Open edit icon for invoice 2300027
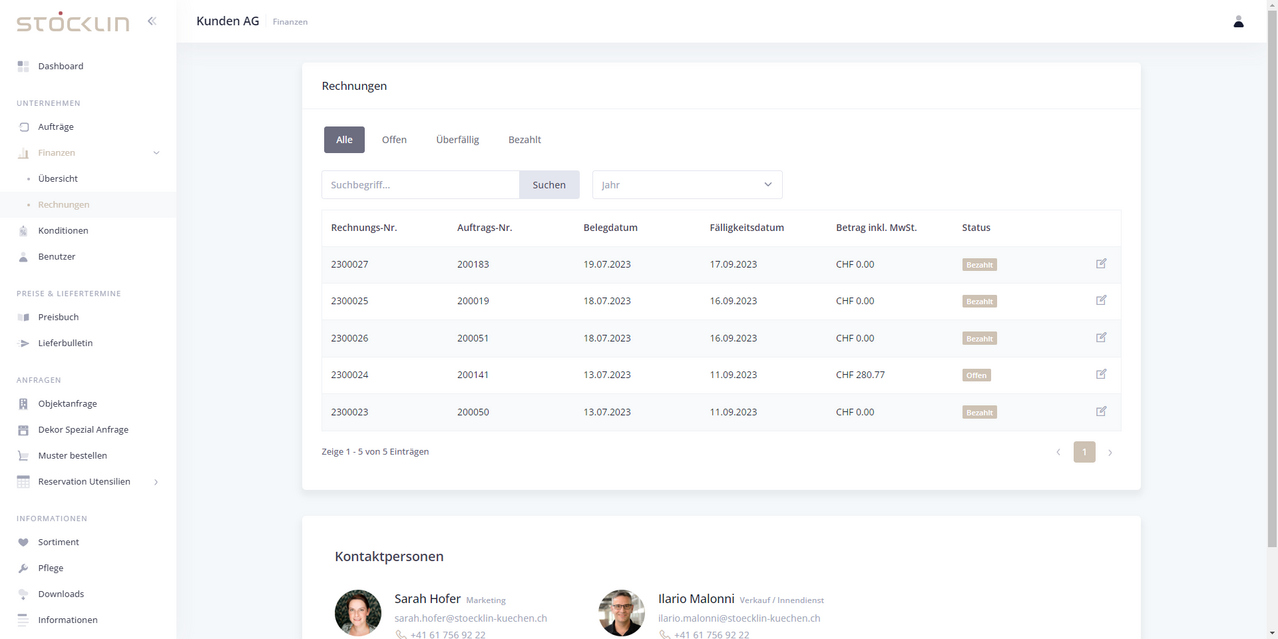The width and height of the screenshot is (1278, 639). tap(1101, 264)
